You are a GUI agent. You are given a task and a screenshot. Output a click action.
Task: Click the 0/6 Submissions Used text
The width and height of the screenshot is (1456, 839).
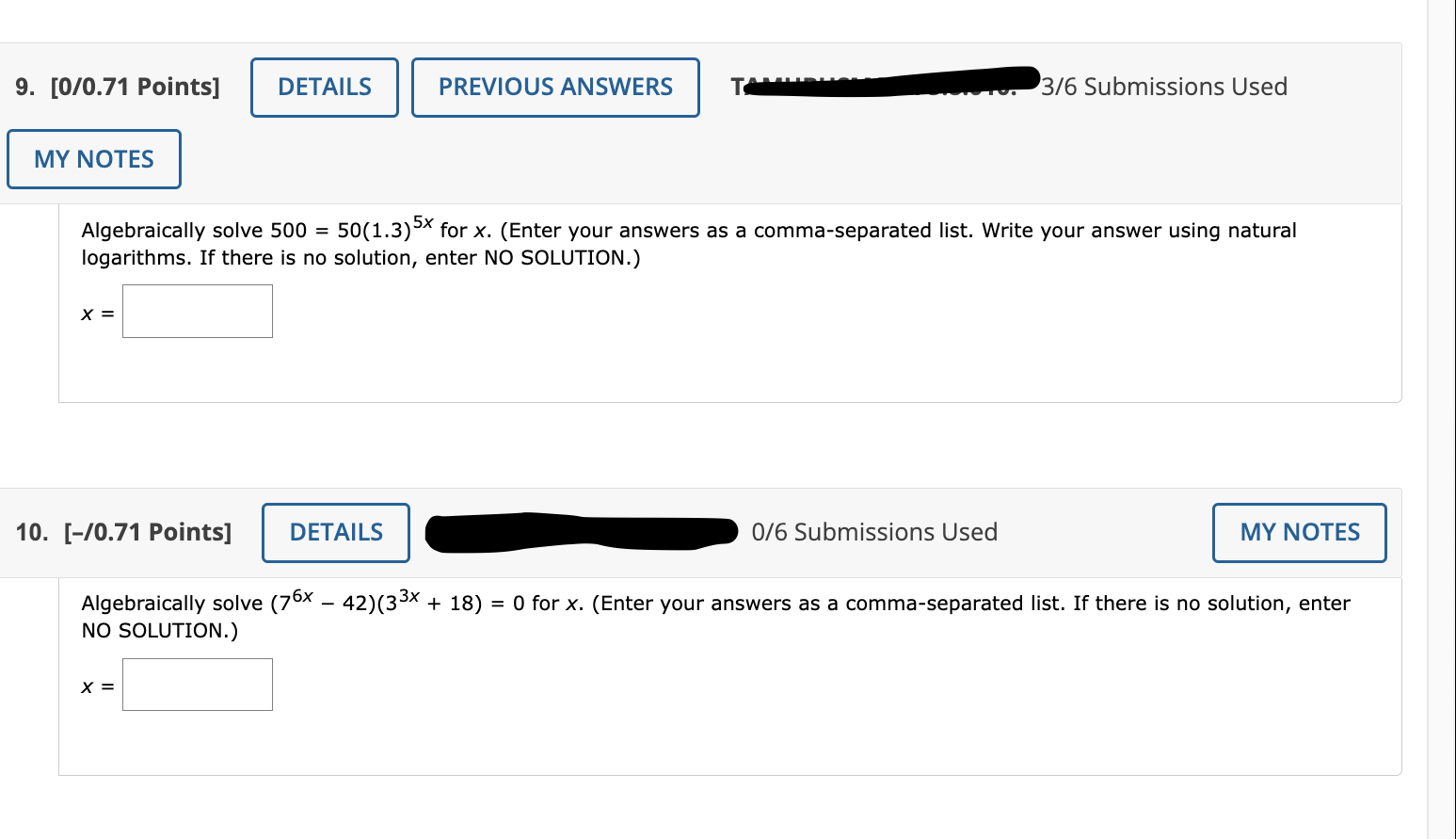(x=874, y=532)
